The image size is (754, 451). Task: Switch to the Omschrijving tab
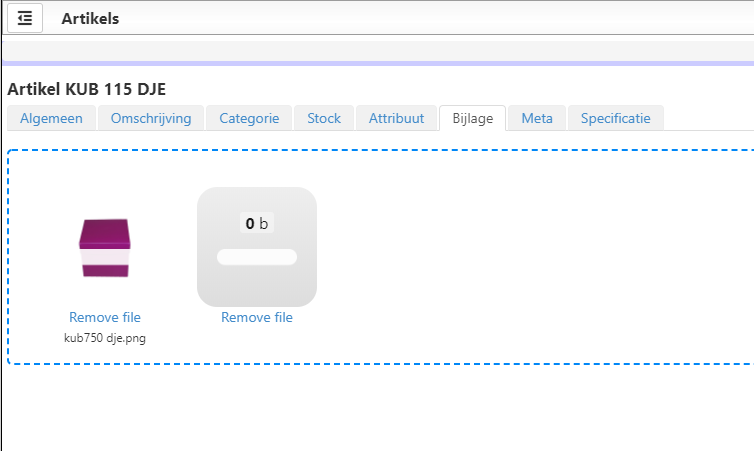tap(151, 118)
